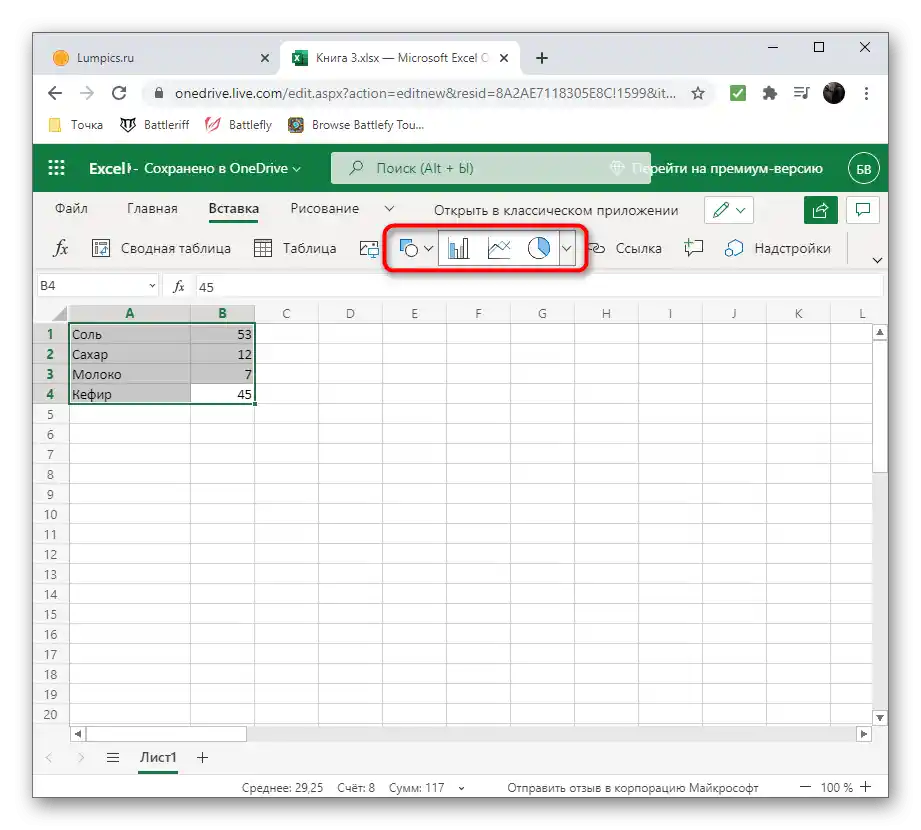Go back in browser history
This screenshot has width=921, height=830.
pyautogui.click(x=55, y=93)
